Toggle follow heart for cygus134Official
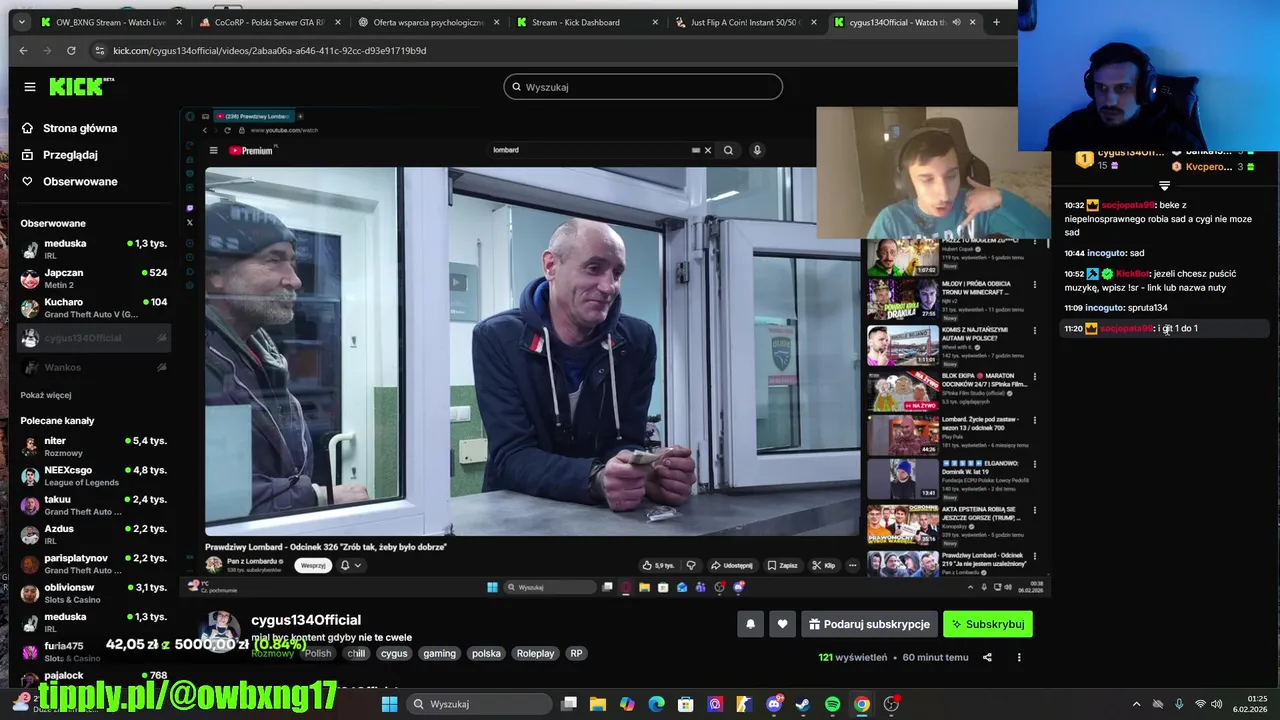The height and width of the screenshot is (720, 1280). 782,624
